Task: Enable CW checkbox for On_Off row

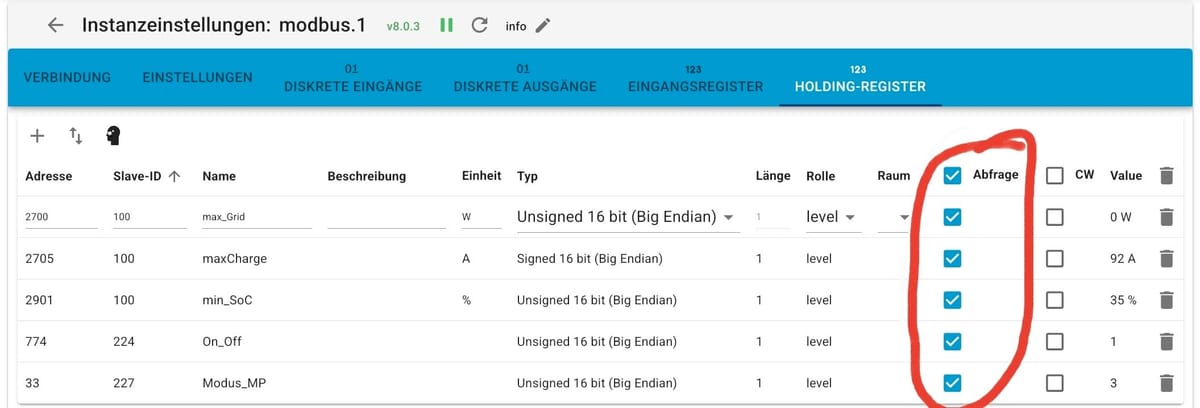Action: (x=1054, y=342)
